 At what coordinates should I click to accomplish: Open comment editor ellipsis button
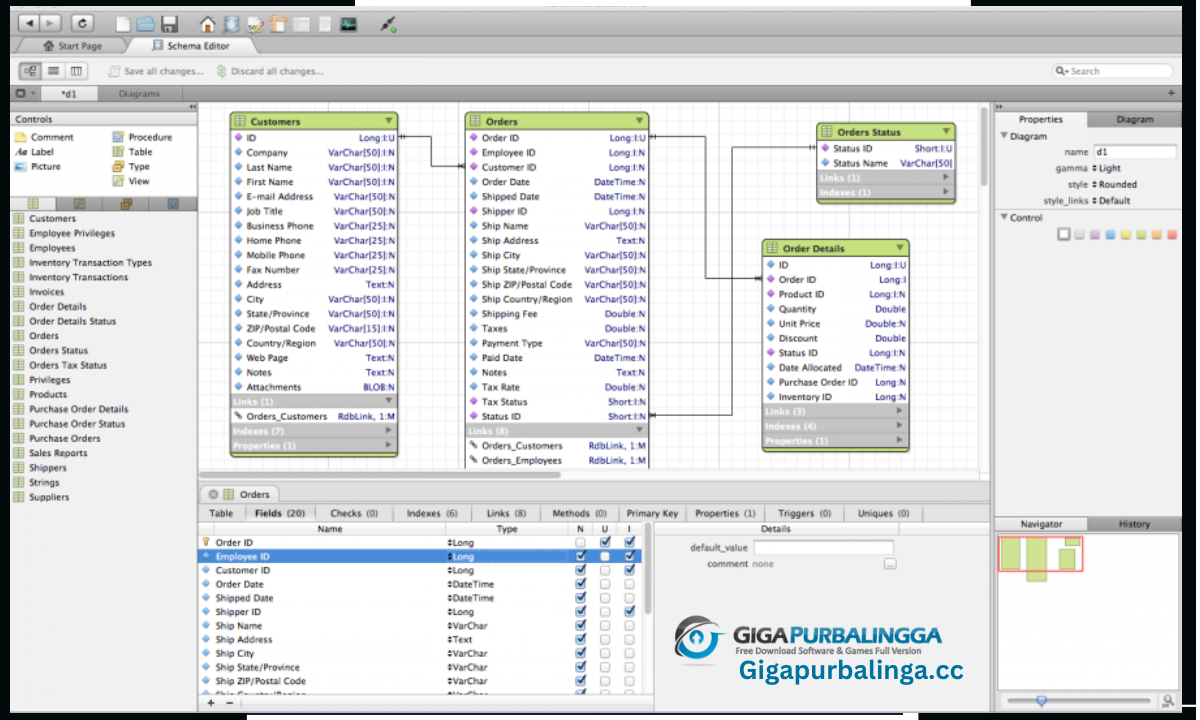890,564
